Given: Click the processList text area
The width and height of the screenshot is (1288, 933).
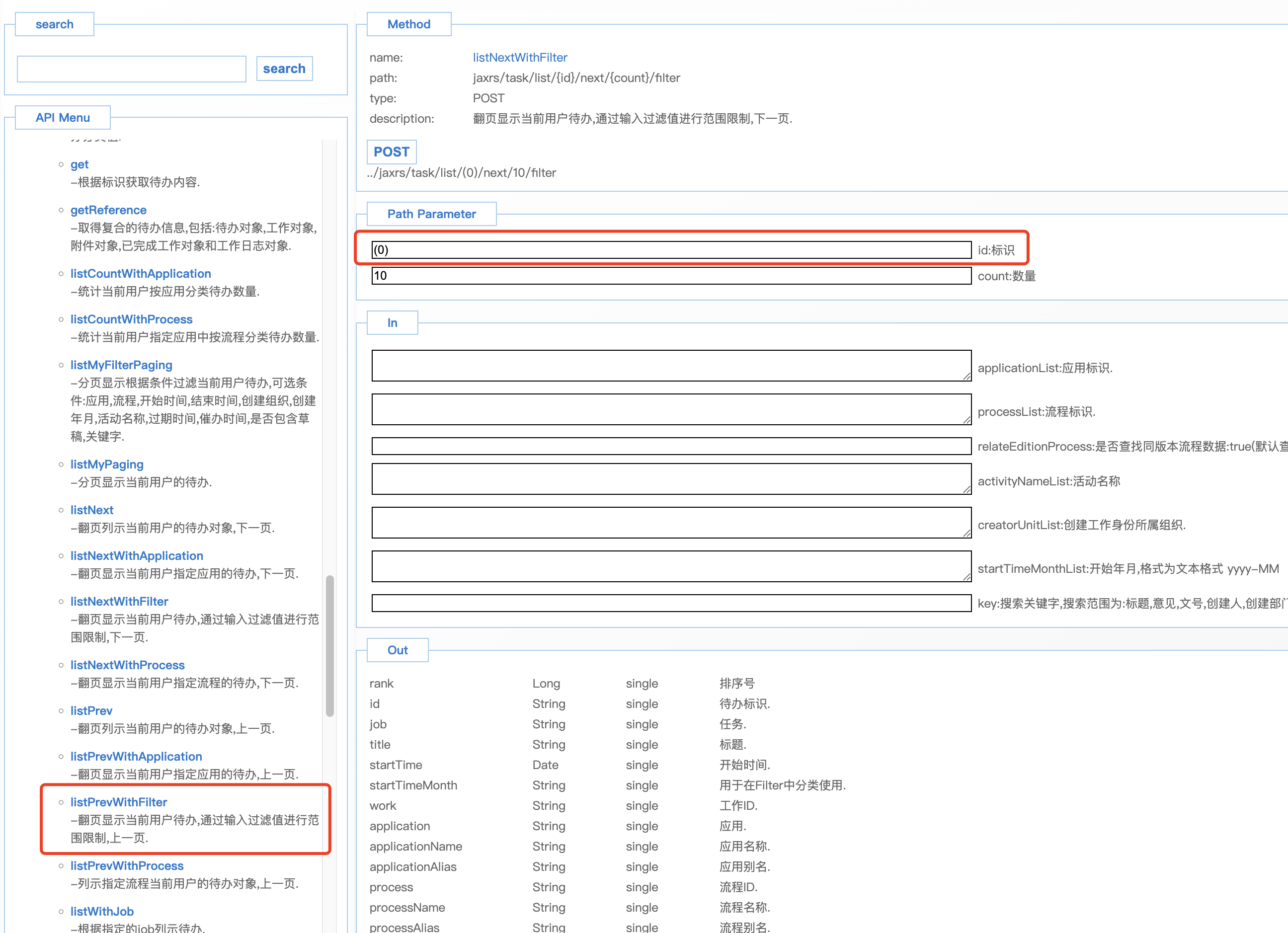Looking at the screenshot, I should tap(671, 409).
